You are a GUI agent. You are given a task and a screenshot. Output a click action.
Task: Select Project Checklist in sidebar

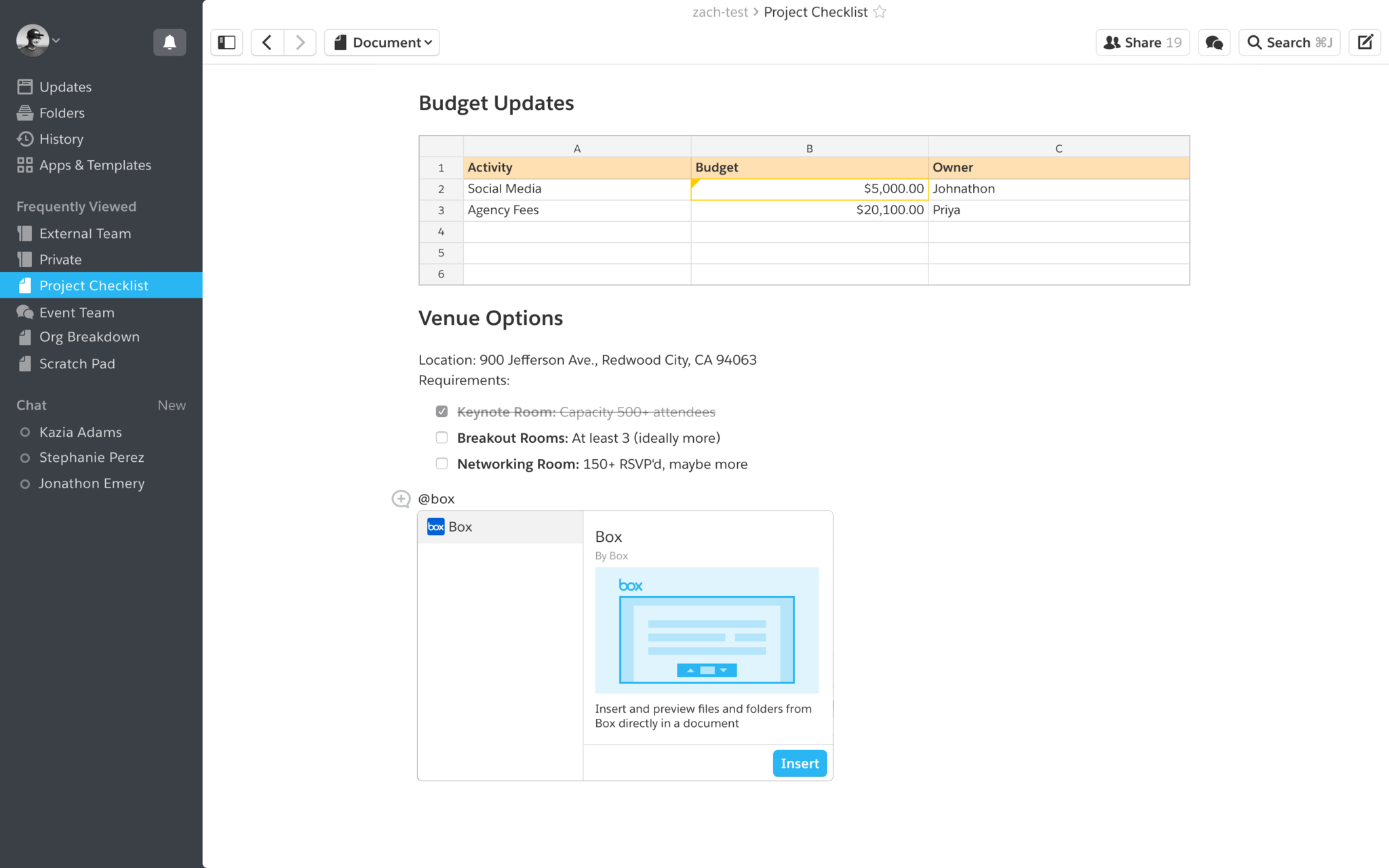point(101,285)
